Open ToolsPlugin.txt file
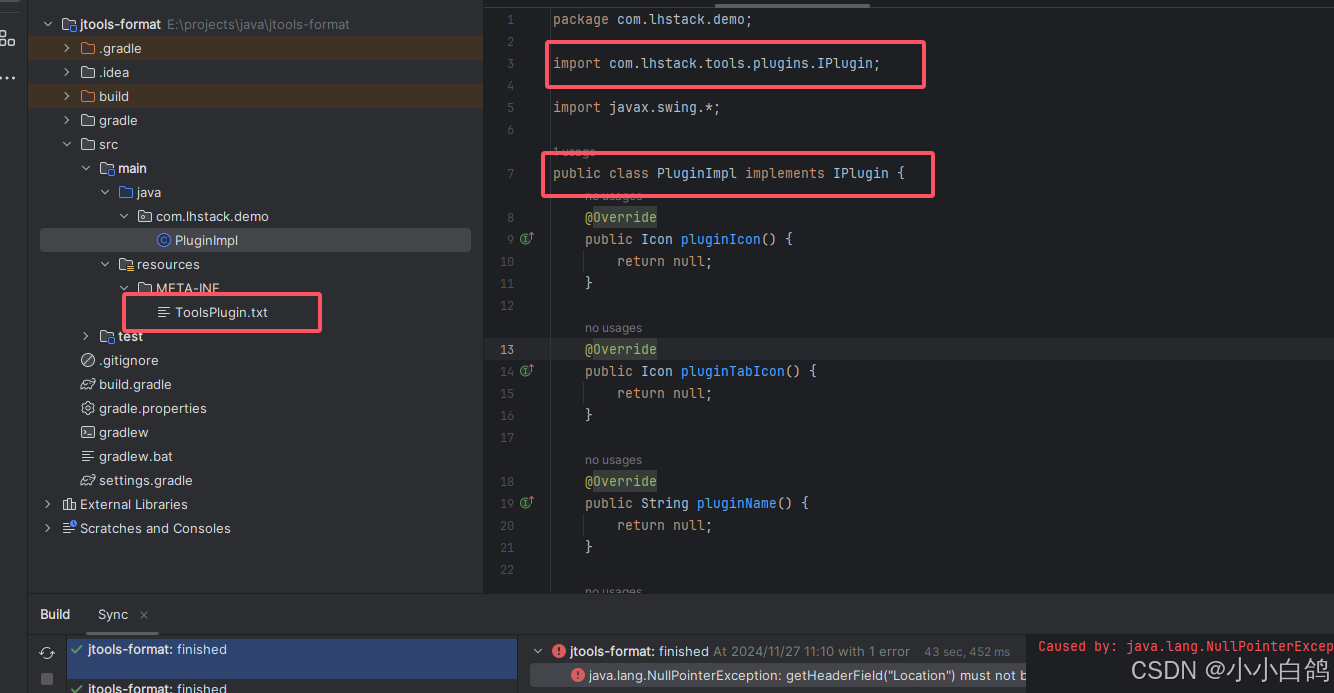The height and width of the screenshot is (693, 1334). [221, 312]
